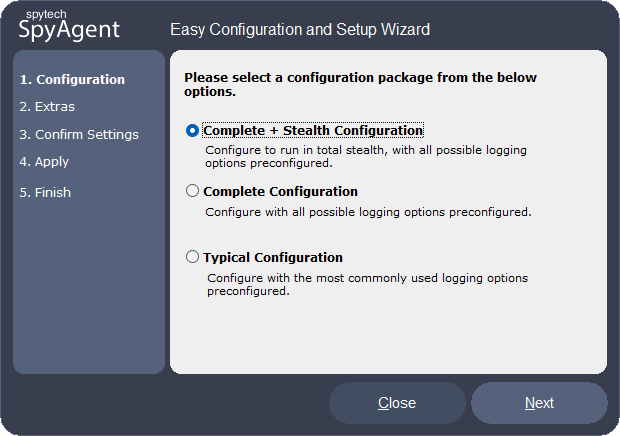This screenshot has width=620, height=436.
Task: Go to step 1. Configuration in sidebar
Action: (72, 79)
